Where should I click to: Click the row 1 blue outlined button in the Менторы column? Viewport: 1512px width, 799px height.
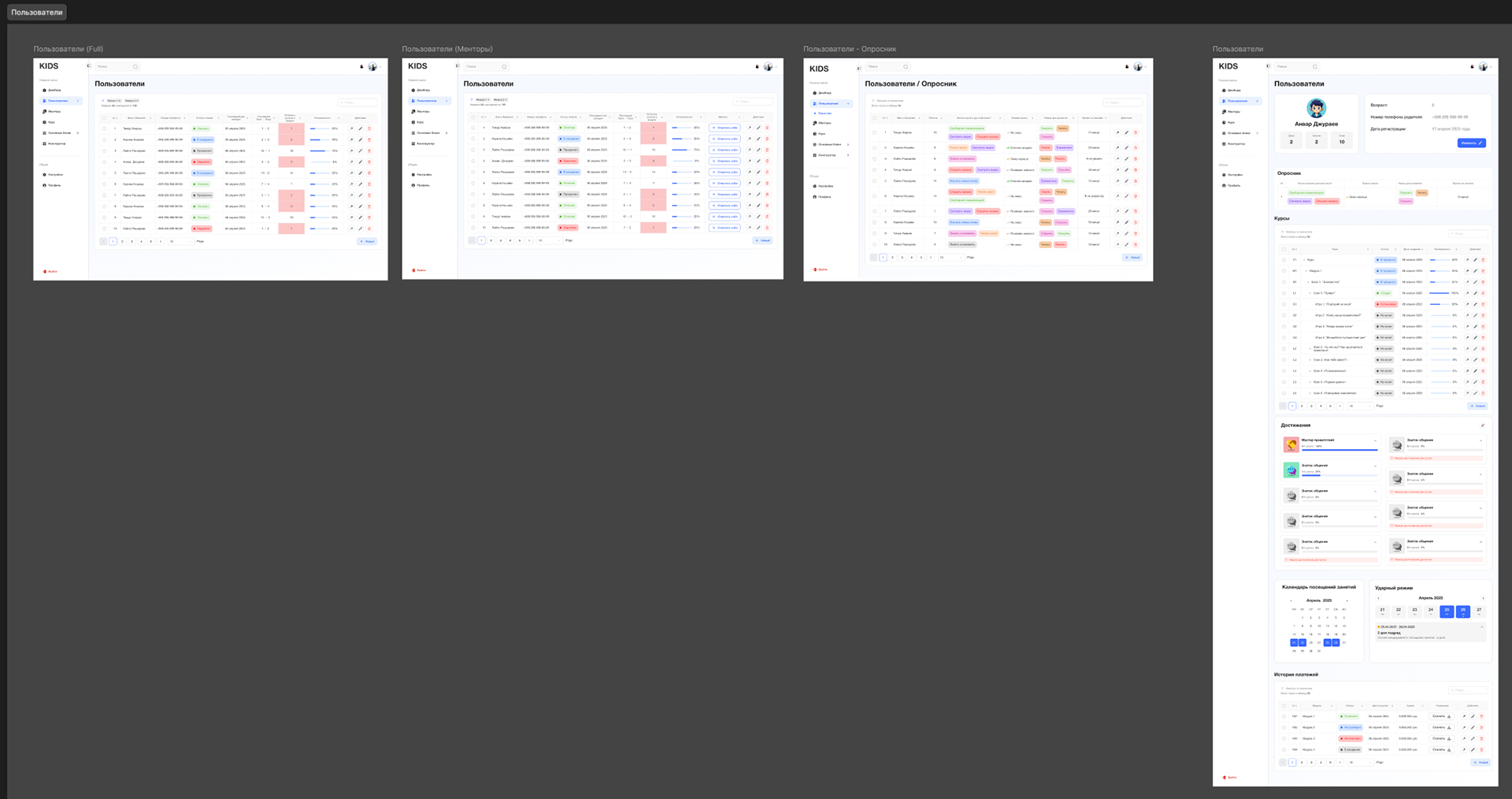[724, 128]
